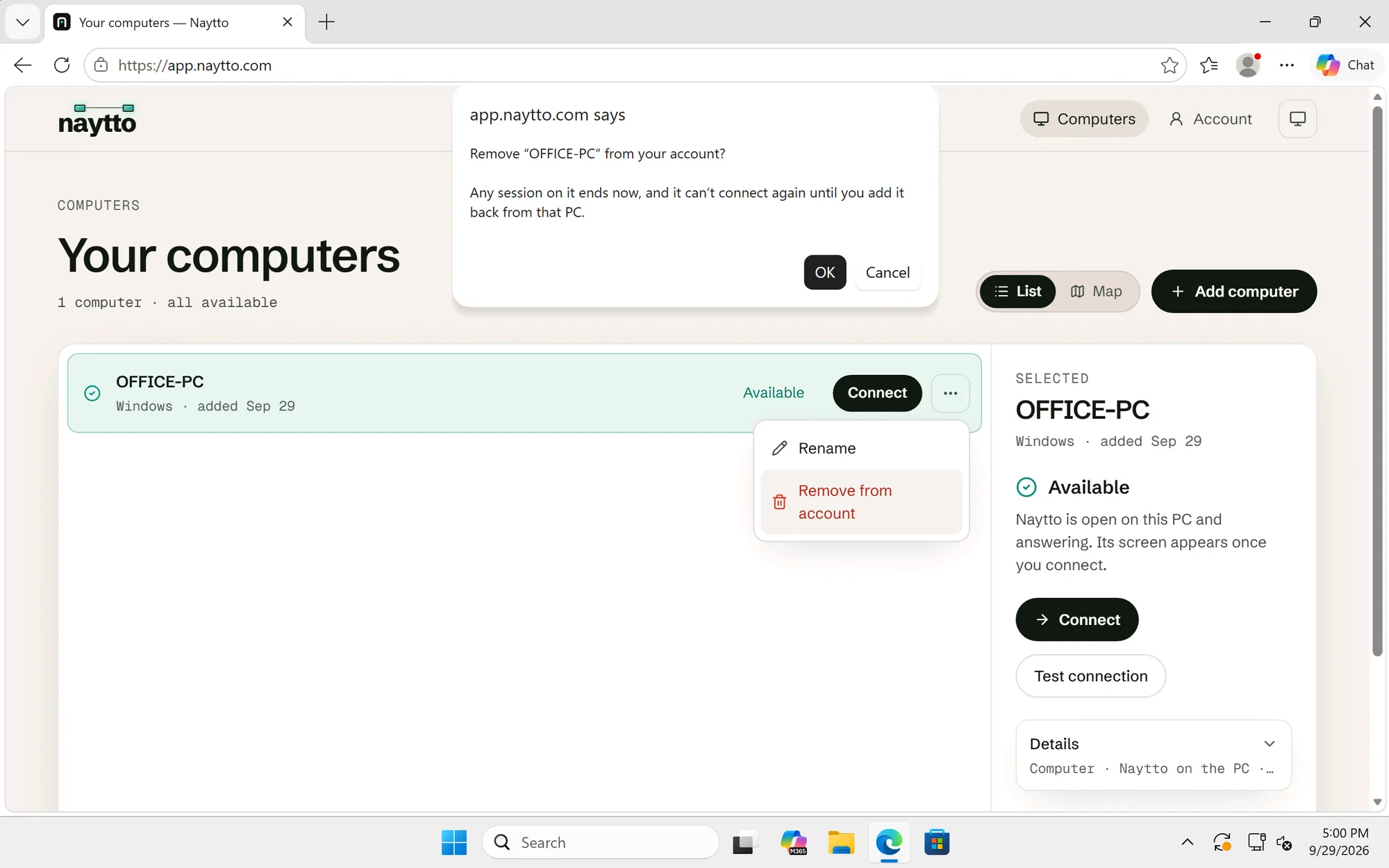Image resolution: width=1389 pixels, height=868 pixels.
Task: Click the Connect button in the Selected panel
Action: [x=1076, y=619]
